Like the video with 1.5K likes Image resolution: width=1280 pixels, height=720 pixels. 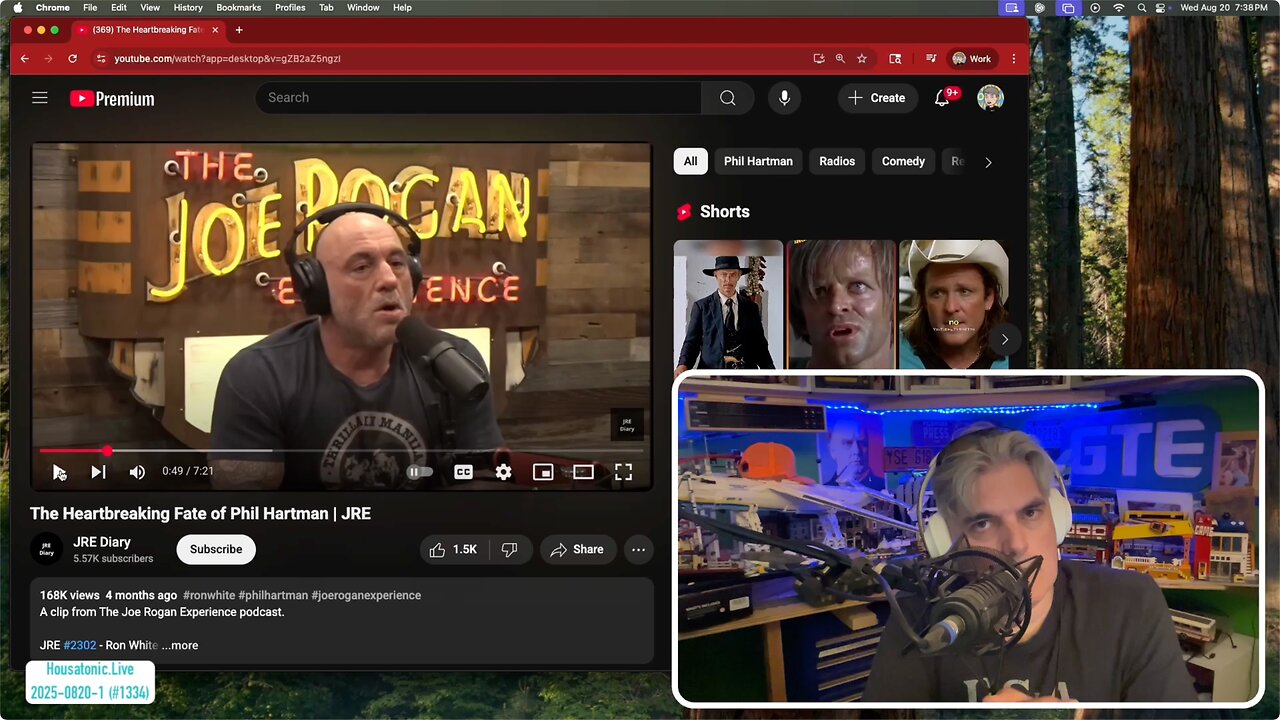click(453, 549)
